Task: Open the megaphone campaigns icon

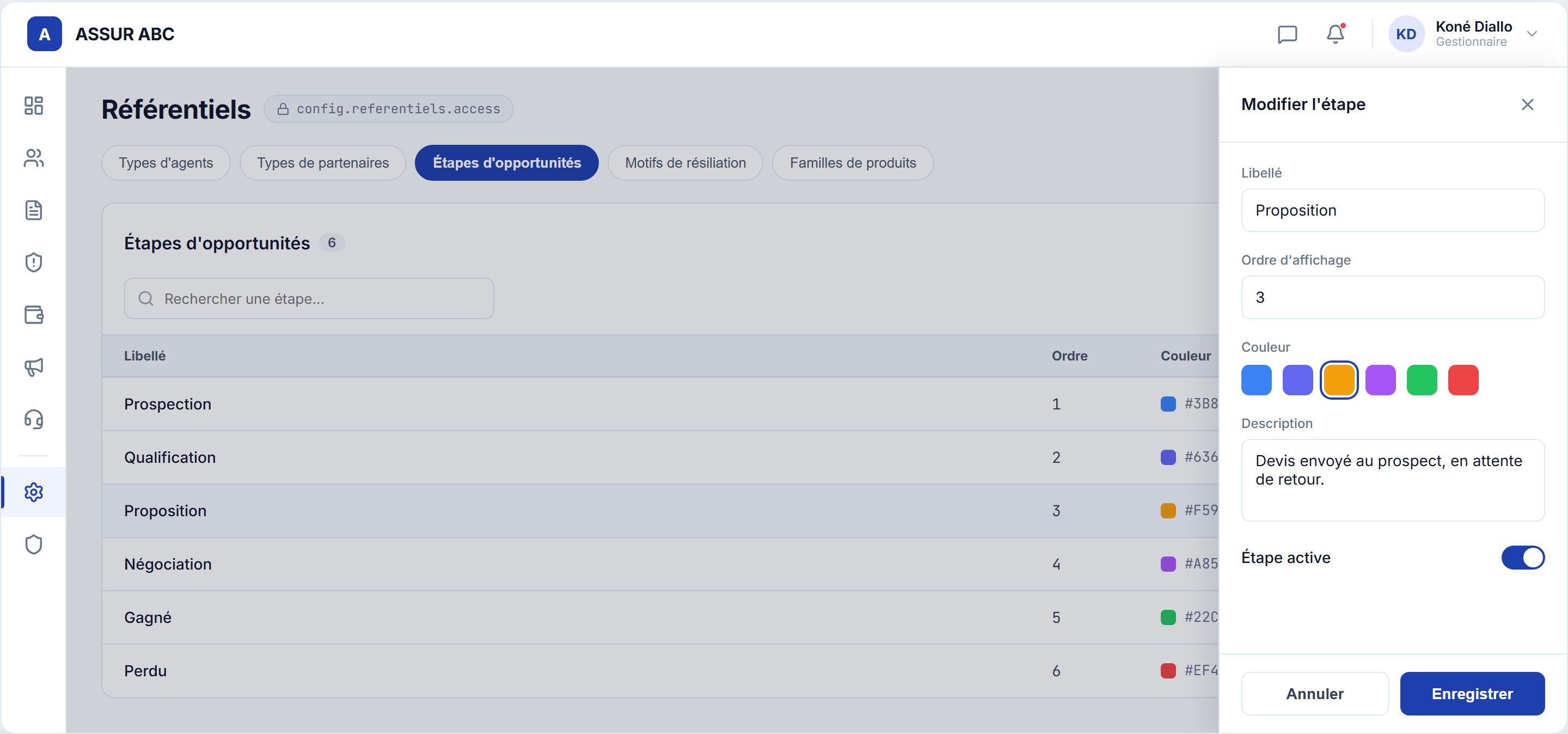Action: coord(33,367)
